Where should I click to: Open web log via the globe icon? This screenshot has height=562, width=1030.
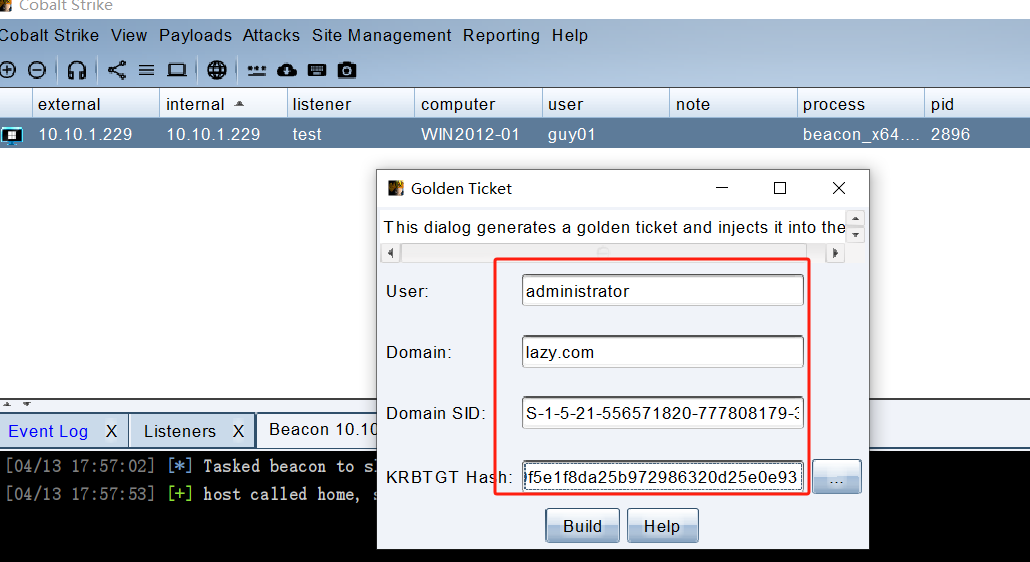coord(217,70)
